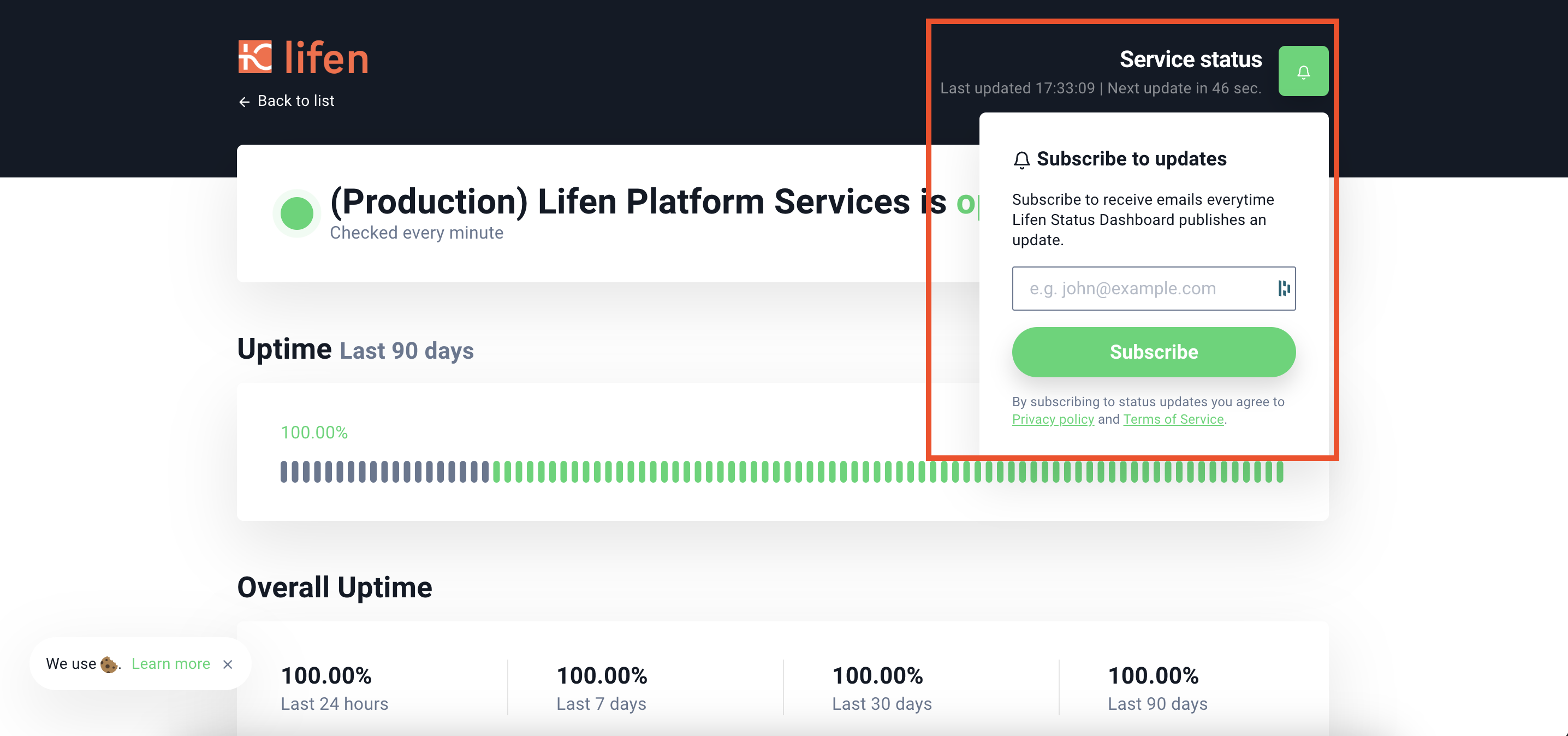Click the cookie emoji icon
The width and height of the screenshot is (1568, 736).
click(108, 664)
